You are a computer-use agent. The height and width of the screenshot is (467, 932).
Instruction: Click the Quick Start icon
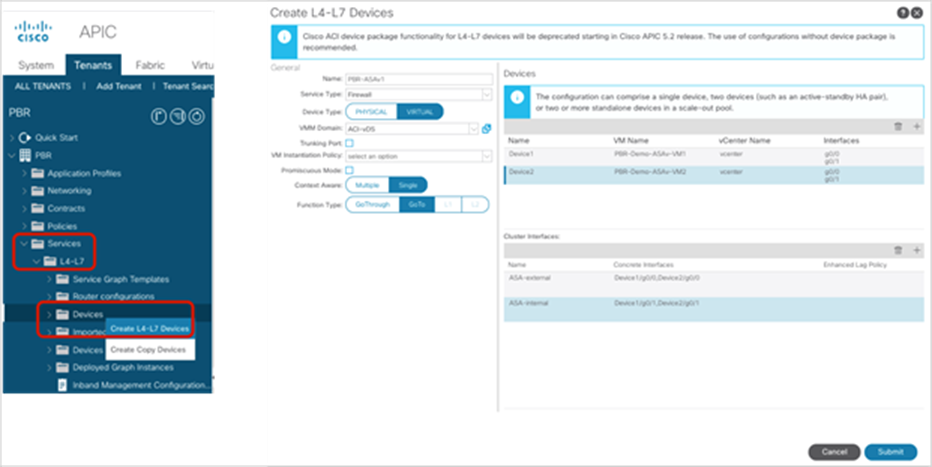(24, 138)
